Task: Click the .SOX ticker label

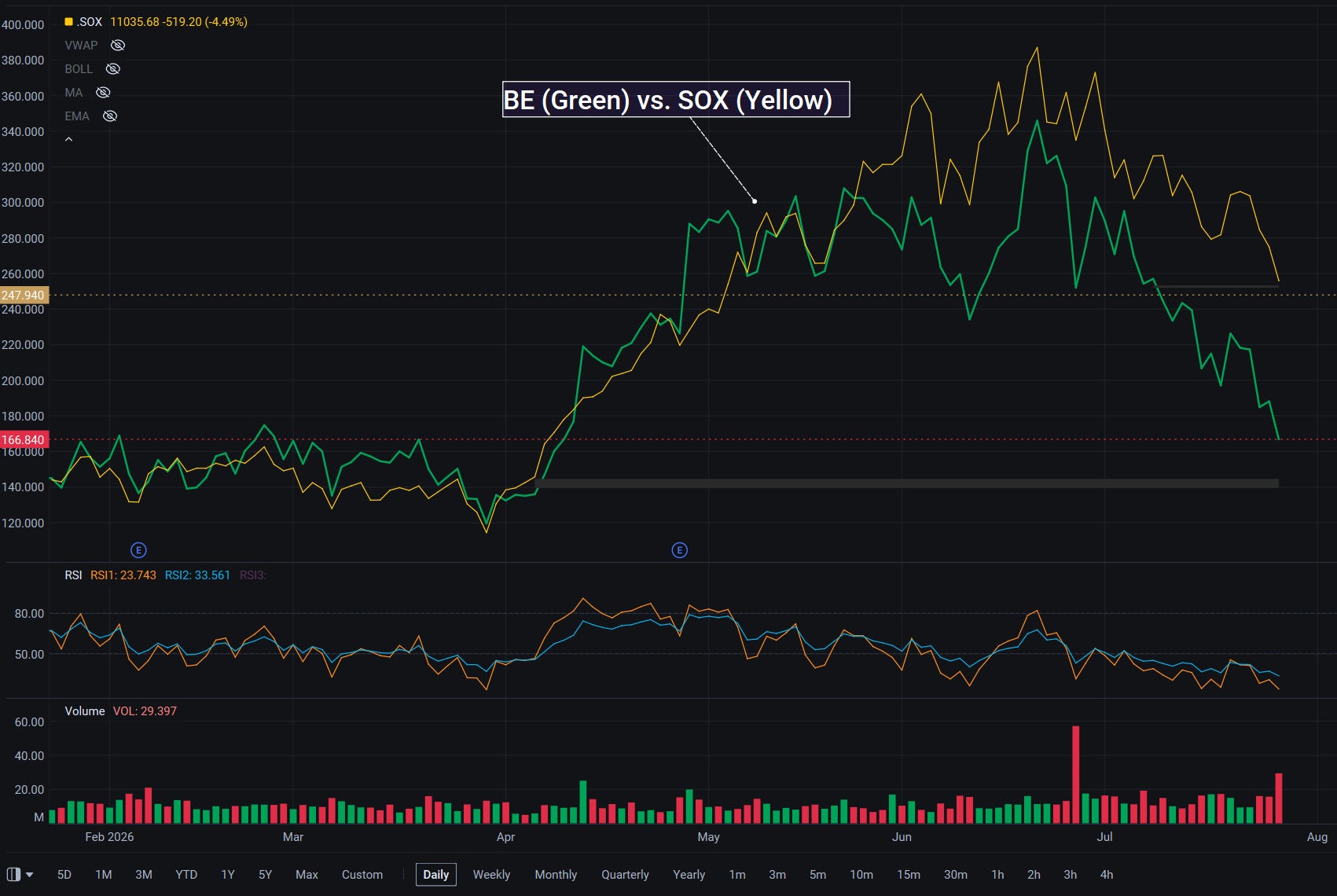Action: click(90, 22)
